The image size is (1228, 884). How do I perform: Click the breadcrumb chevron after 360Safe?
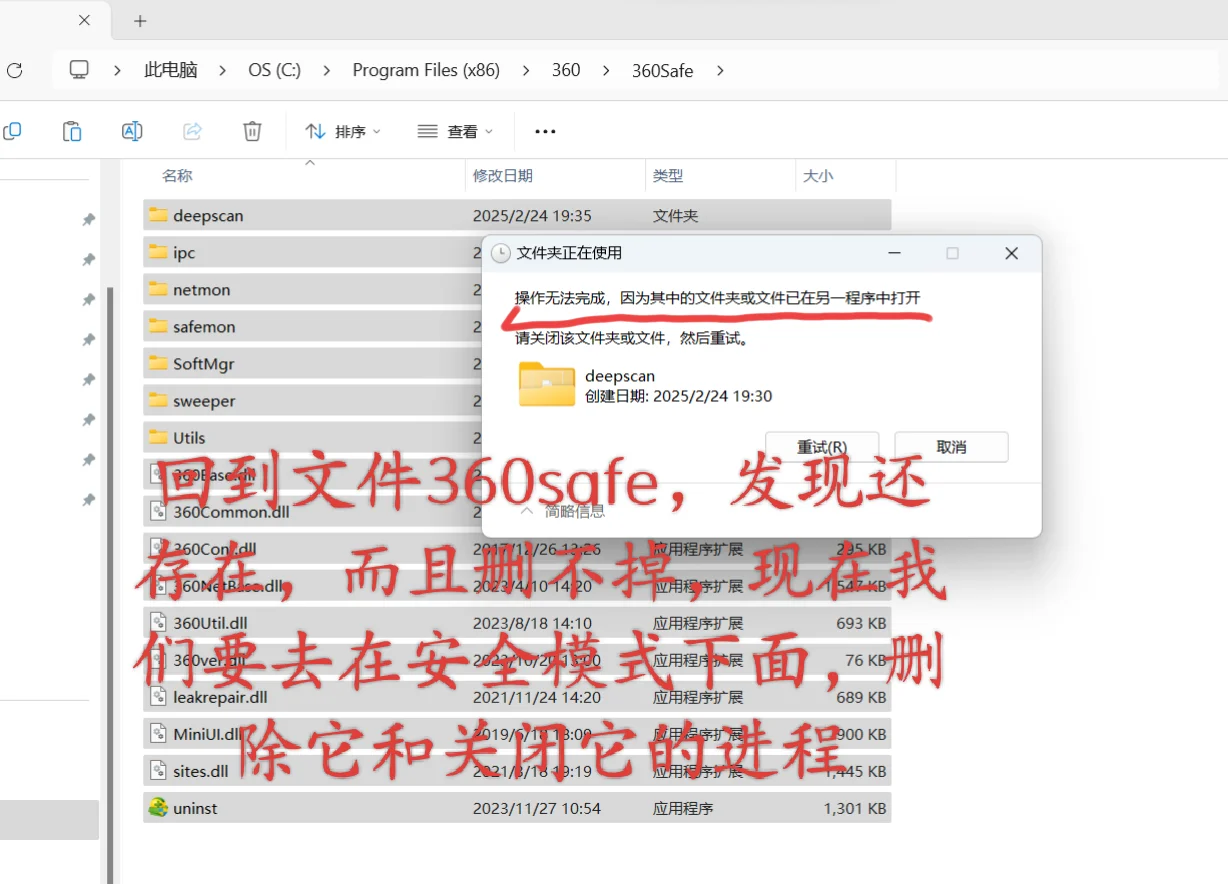tap(719, 70)
